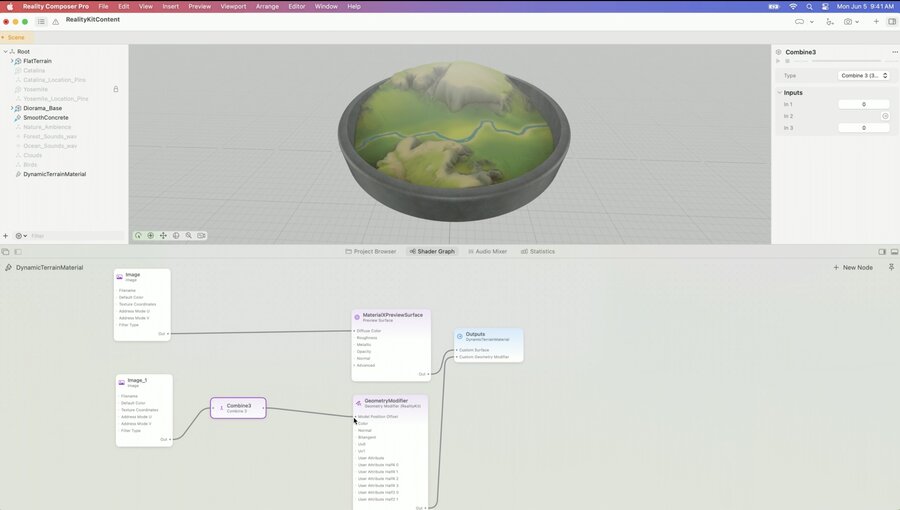Click the Wi-Fi menu bar icon
The width and height of the screenshot is (900, 510).
[x=793, y=6]
